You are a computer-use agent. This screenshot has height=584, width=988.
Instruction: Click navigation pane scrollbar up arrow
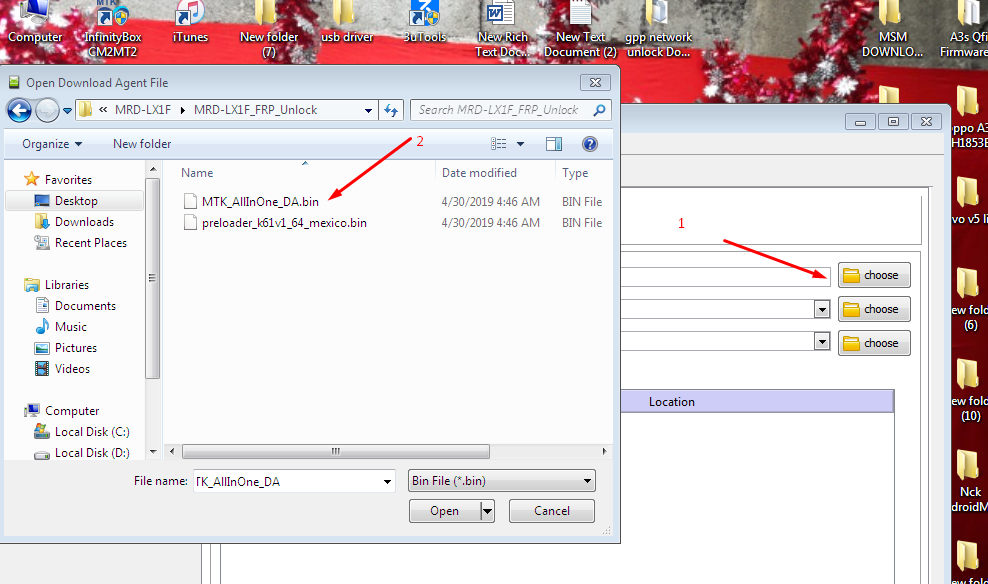coord(152,169)
